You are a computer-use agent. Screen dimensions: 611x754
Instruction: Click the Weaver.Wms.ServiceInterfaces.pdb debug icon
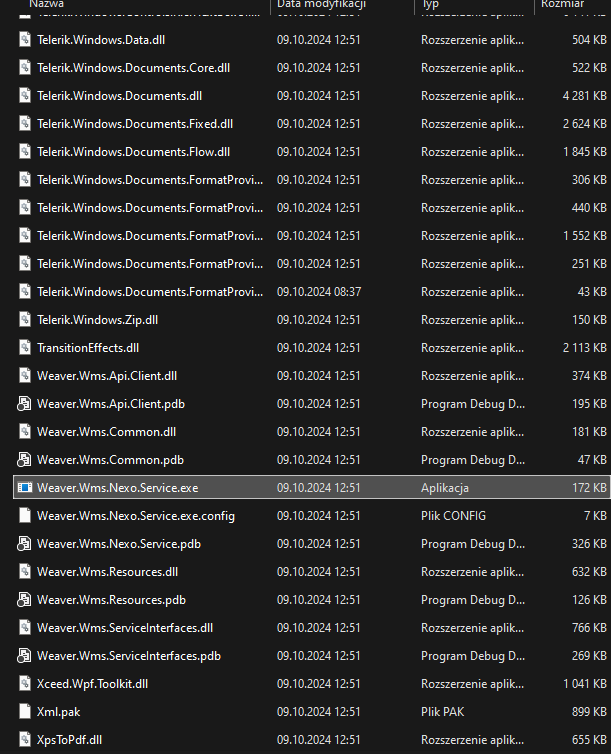click(x=24, y=655)
